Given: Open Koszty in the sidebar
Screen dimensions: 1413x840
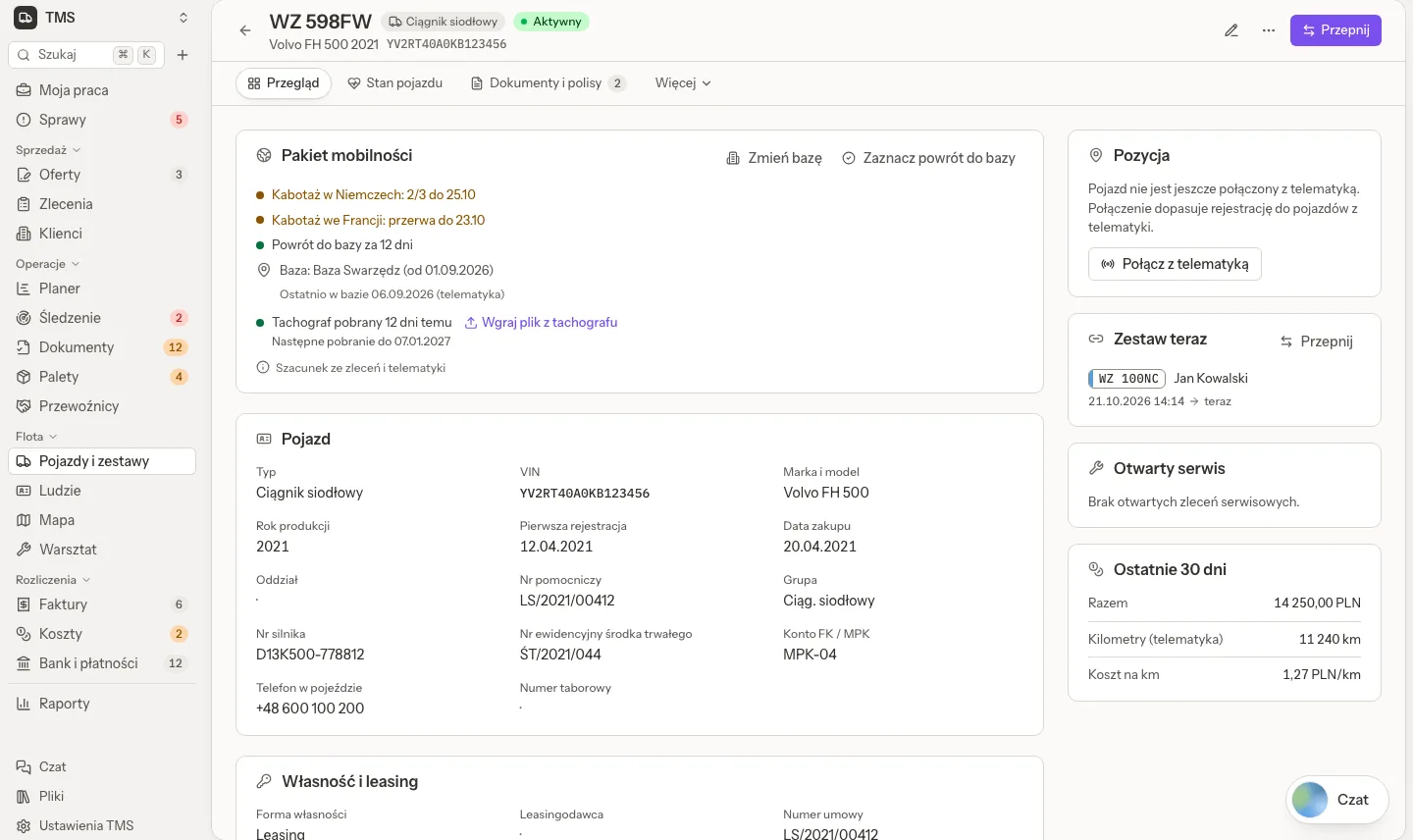Looking at the screenshot, I should coord(102,634).
